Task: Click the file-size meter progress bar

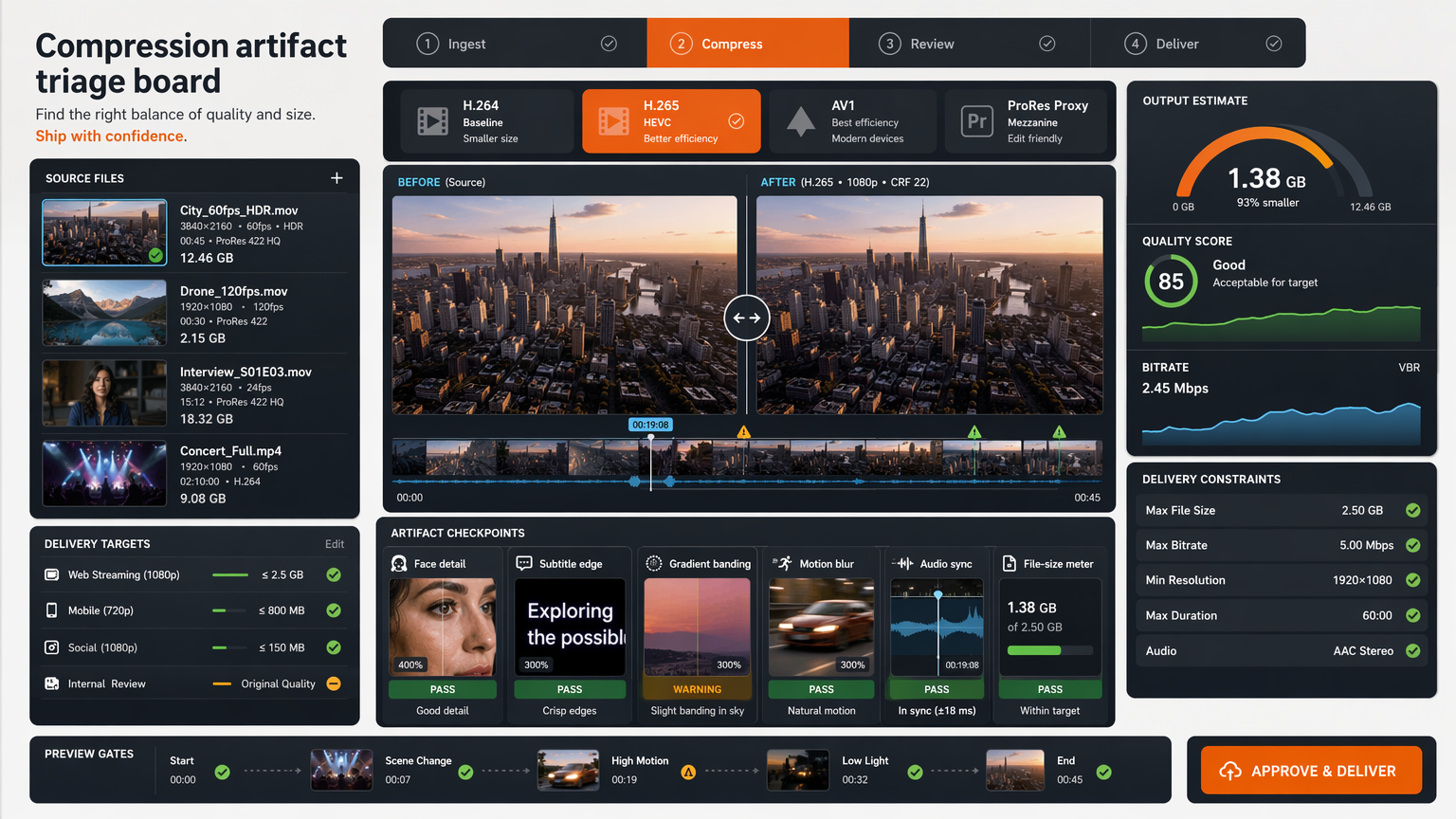Action: [x=1050, y=650]
